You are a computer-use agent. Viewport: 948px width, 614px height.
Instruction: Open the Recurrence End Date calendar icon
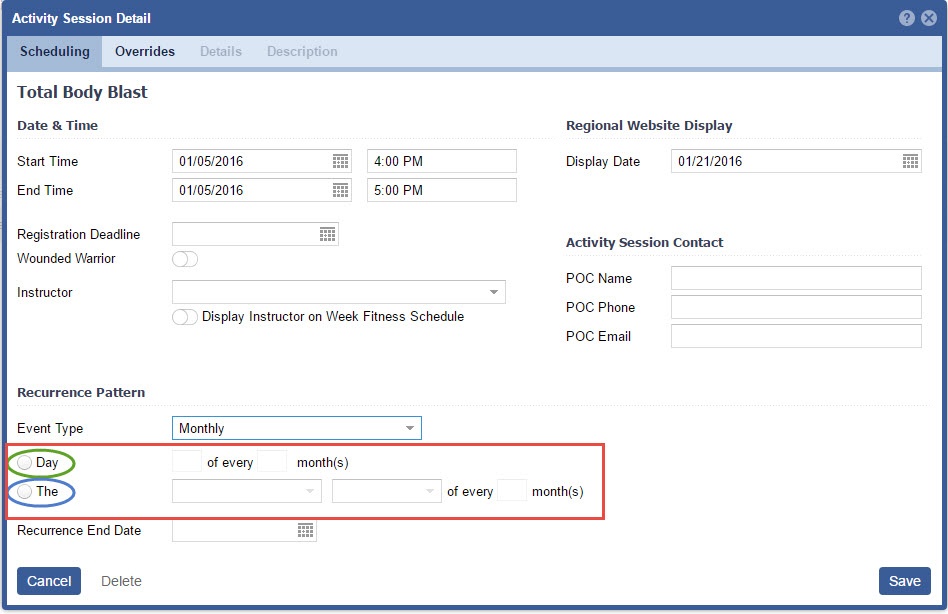(x=305, y=531)
